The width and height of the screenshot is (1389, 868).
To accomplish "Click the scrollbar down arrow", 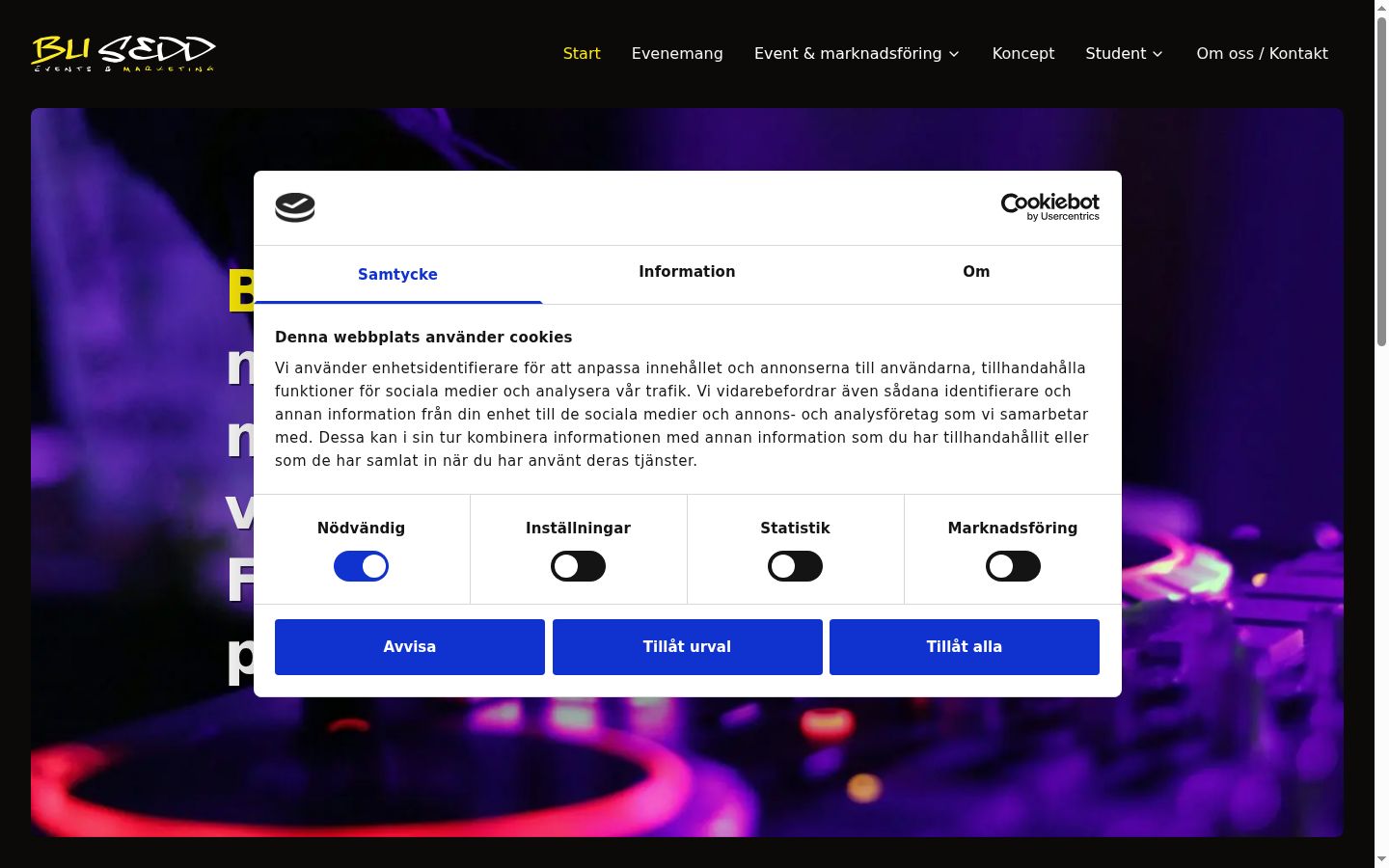I will (1381, 859).
